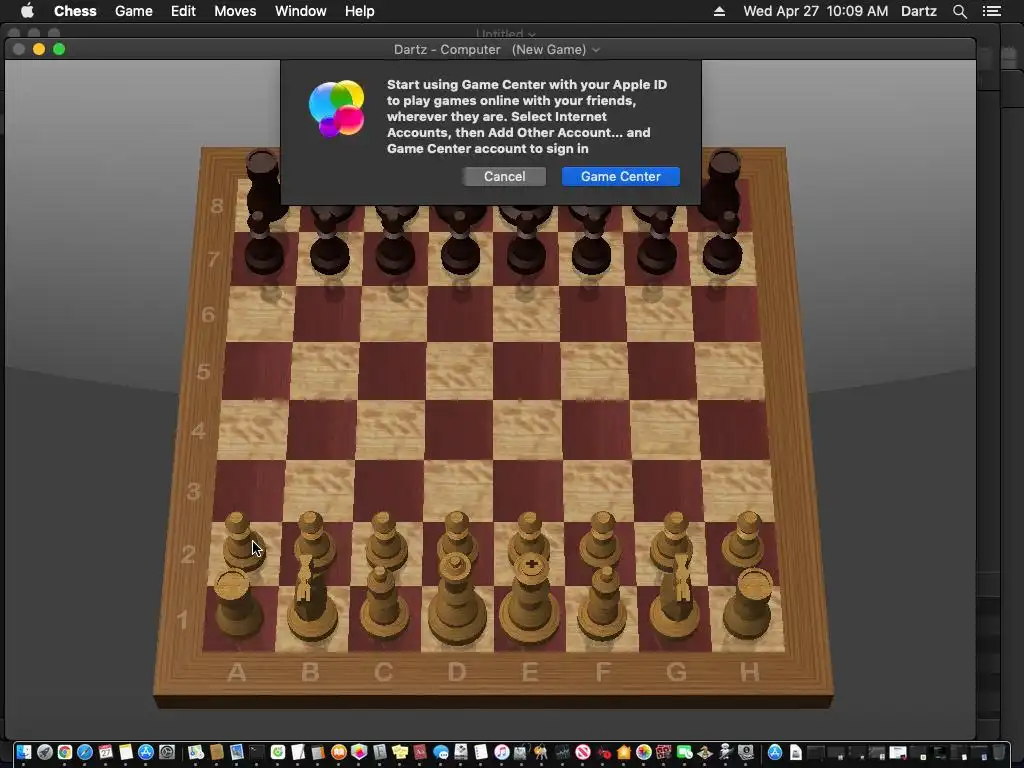Click the eject icon in menu bar

tap(719, 11)
